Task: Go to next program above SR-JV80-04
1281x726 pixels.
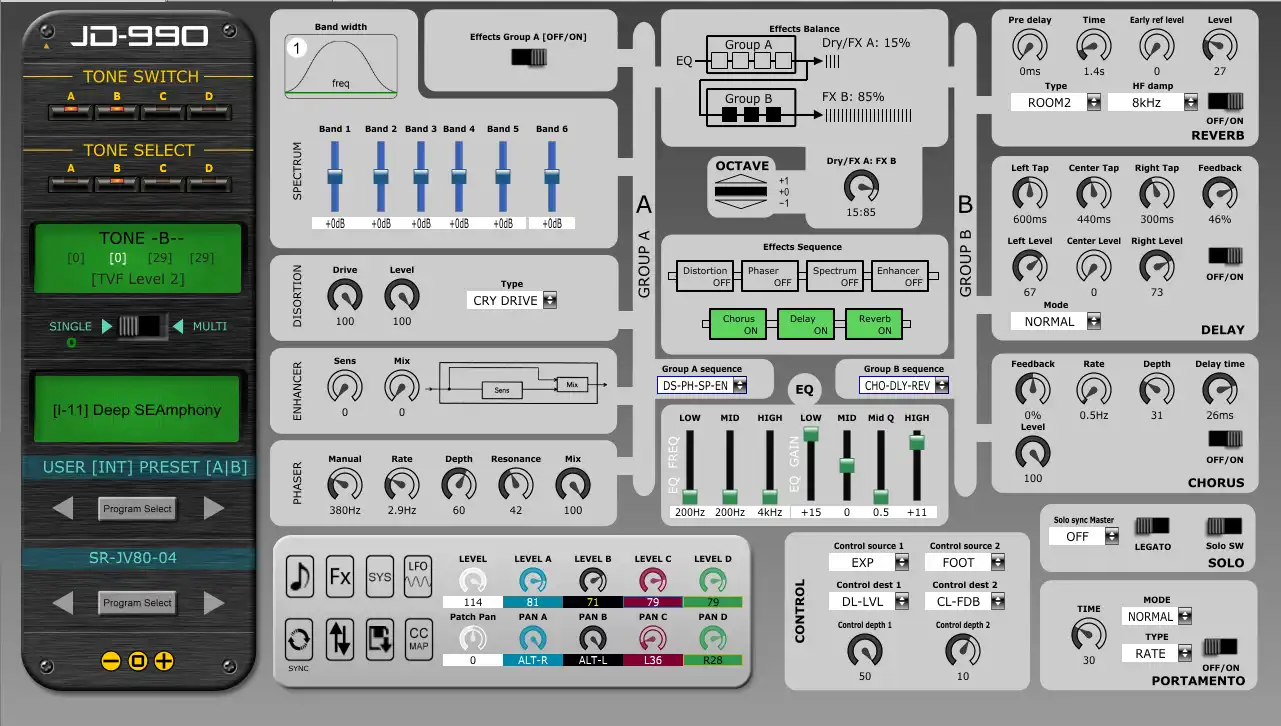Action: click(213, 508)
